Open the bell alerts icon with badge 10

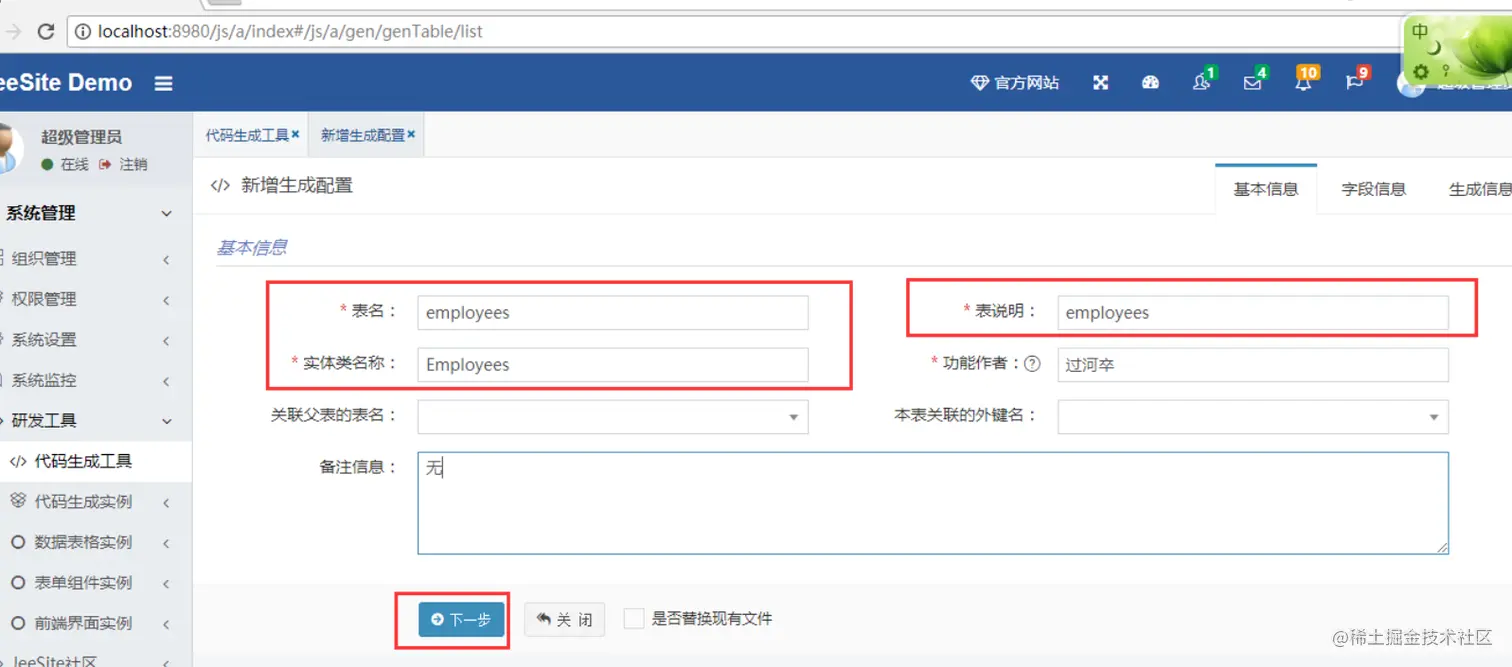click(1305, 80)
